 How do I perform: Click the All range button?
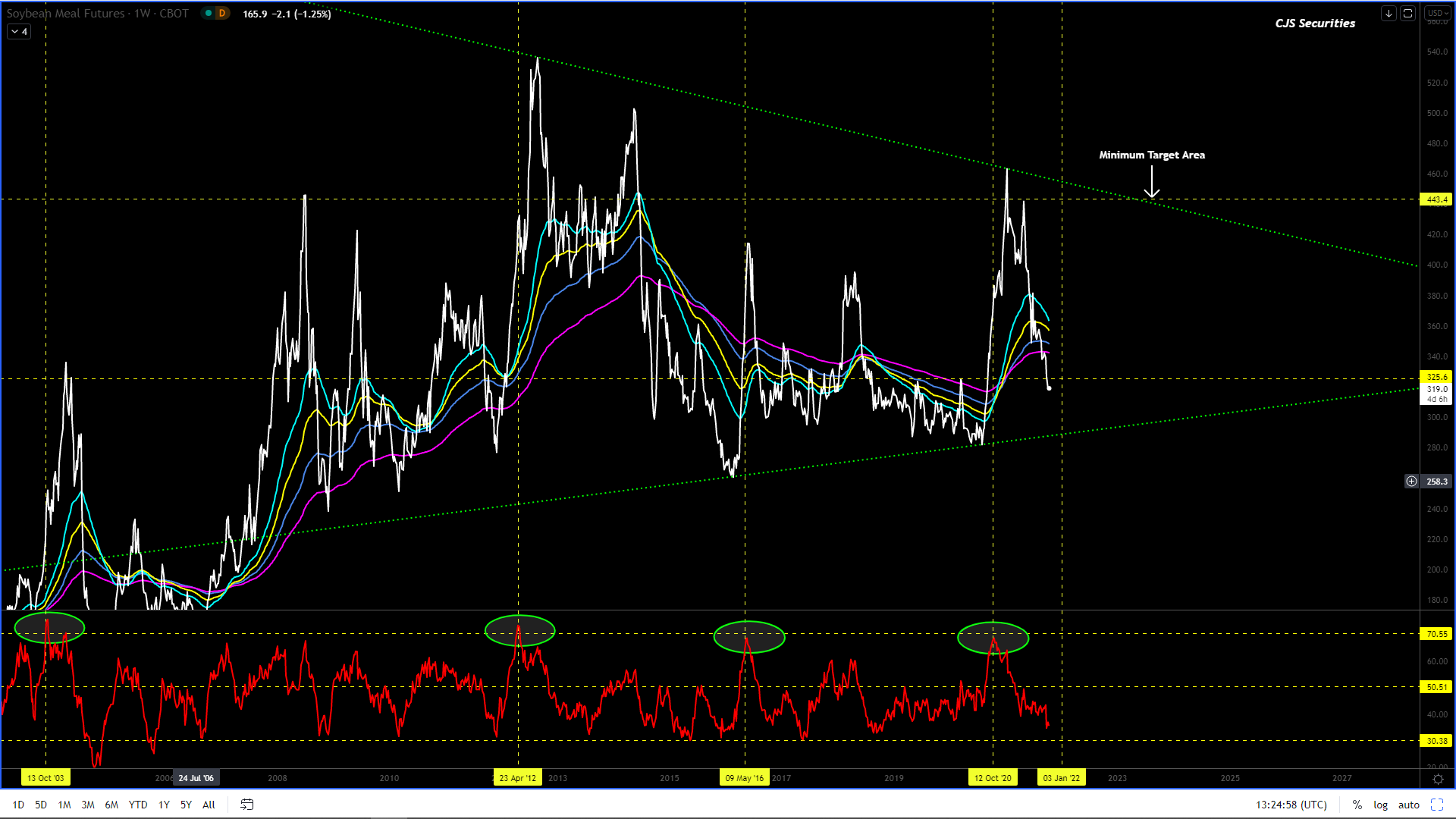209,805
